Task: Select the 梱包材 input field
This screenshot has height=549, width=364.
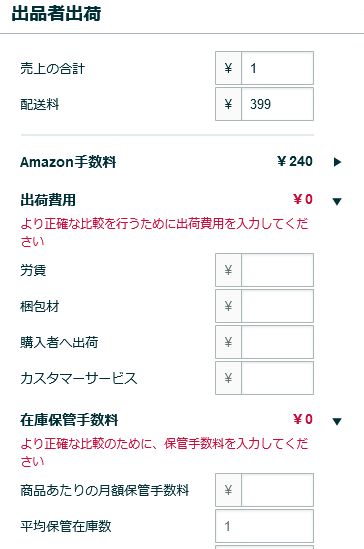Action: [277, 306]
